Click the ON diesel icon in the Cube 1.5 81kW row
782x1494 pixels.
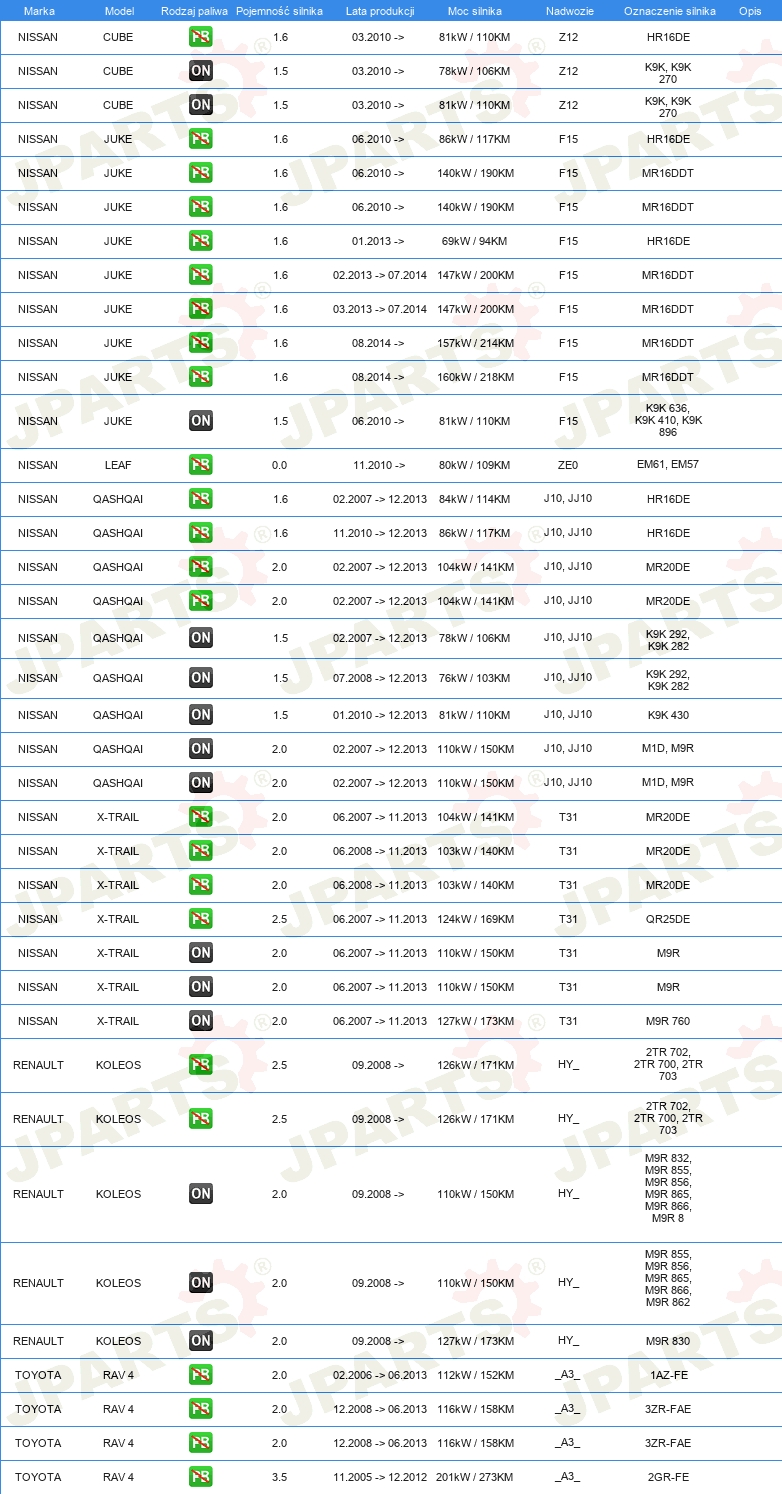pyautogui.click(x=201, y=105)
